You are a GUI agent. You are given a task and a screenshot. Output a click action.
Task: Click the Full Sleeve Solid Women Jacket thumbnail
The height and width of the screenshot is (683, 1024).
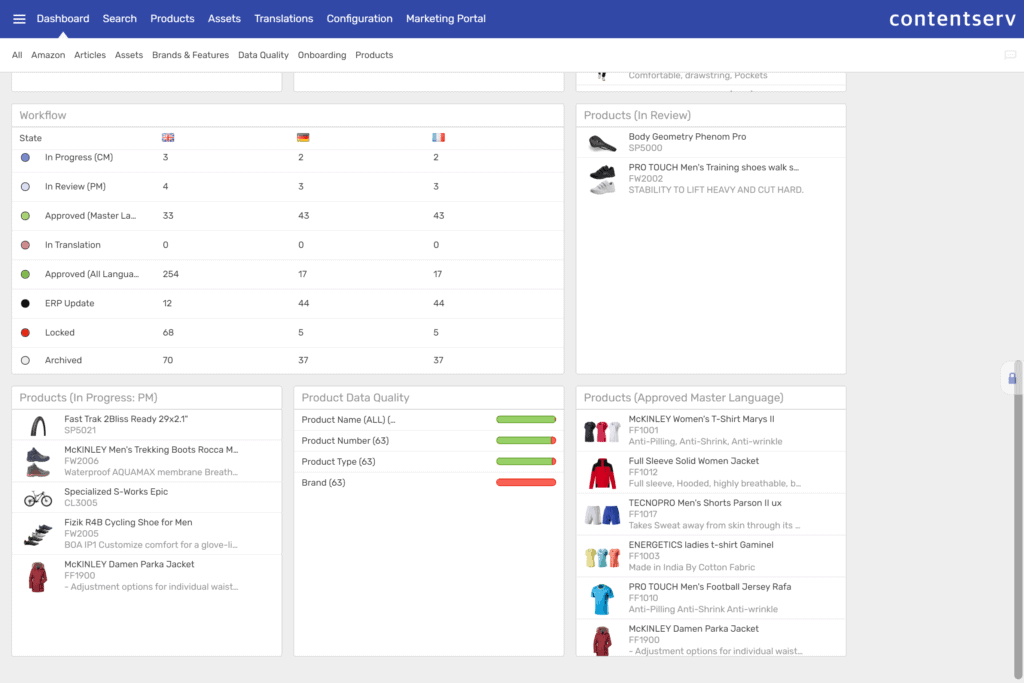pyautogui.click(x=602, y=474)
